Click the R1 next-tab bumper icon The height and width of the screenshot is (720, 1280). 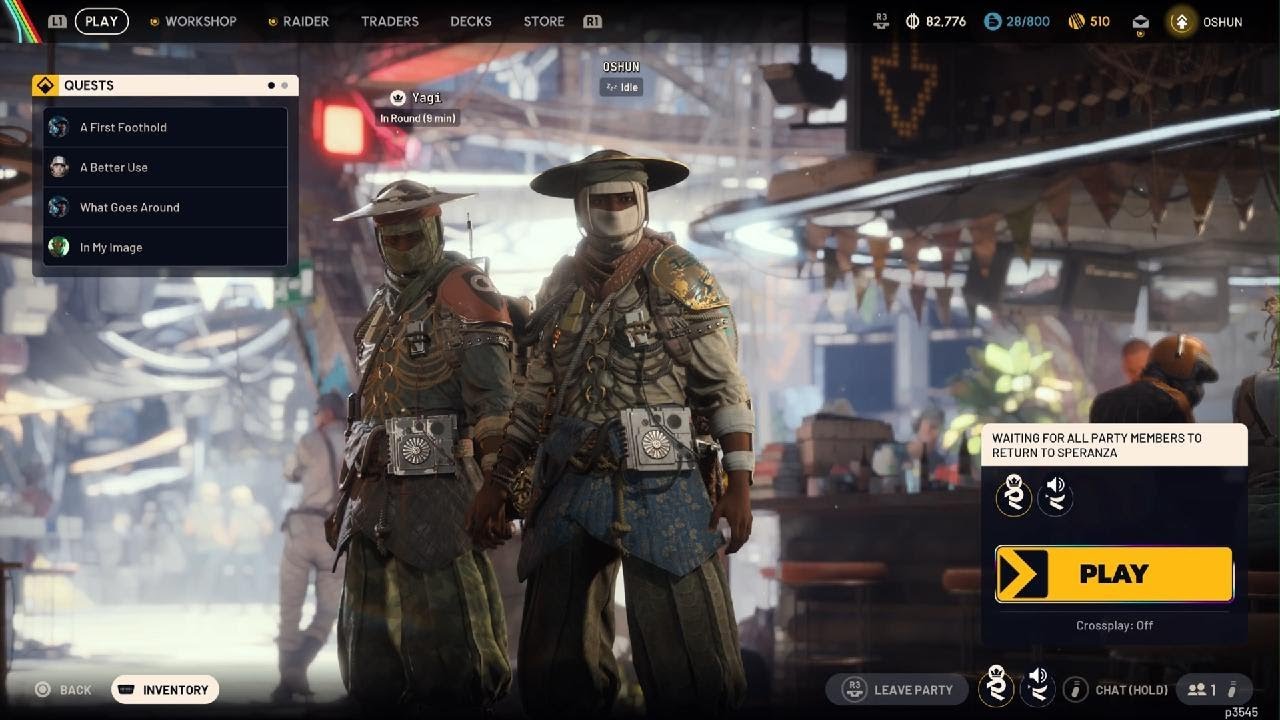[x=592, y=21]
